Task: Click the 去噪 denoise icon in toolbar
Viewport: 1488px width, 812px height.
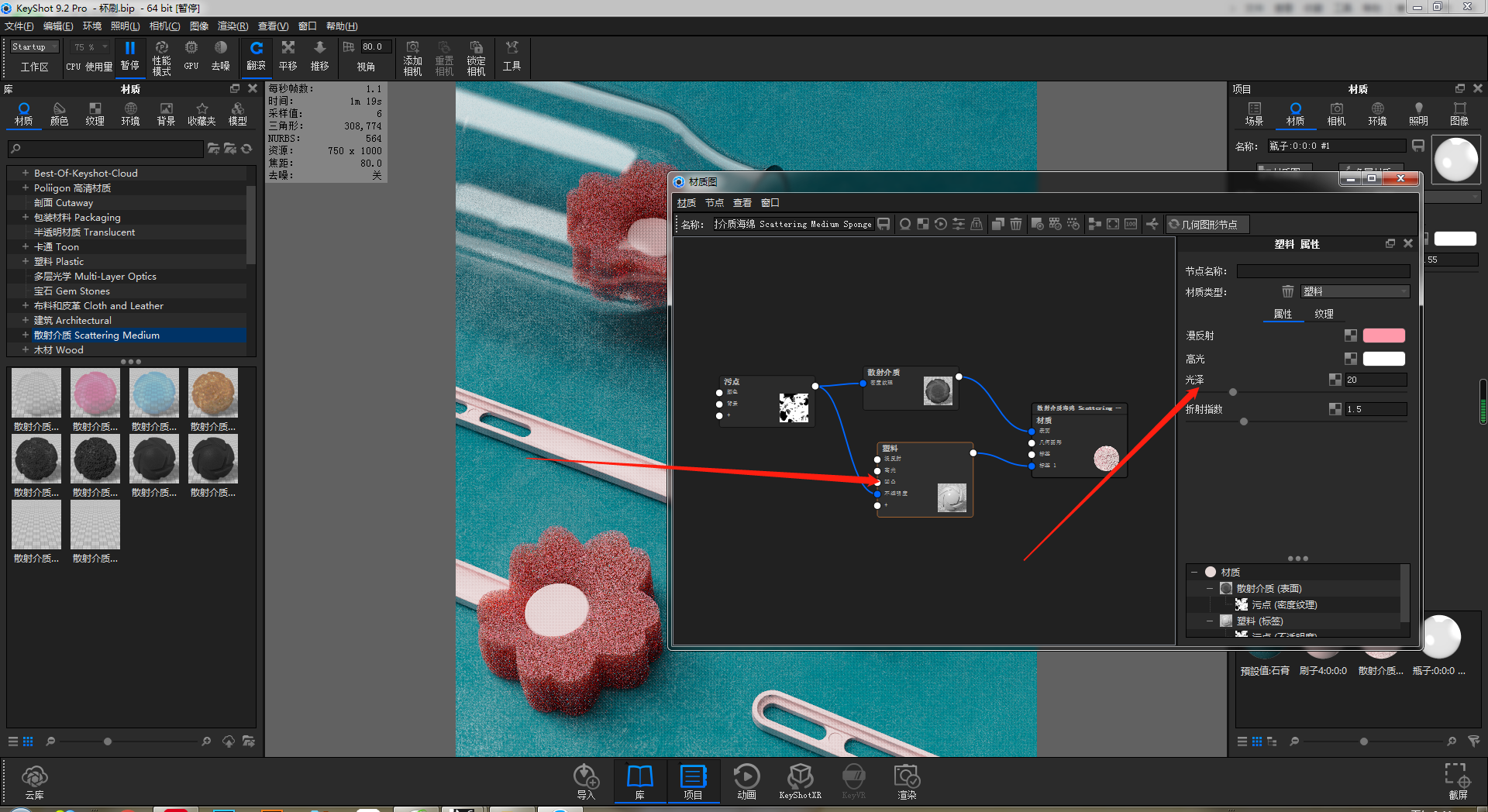Action: (221, 57)
